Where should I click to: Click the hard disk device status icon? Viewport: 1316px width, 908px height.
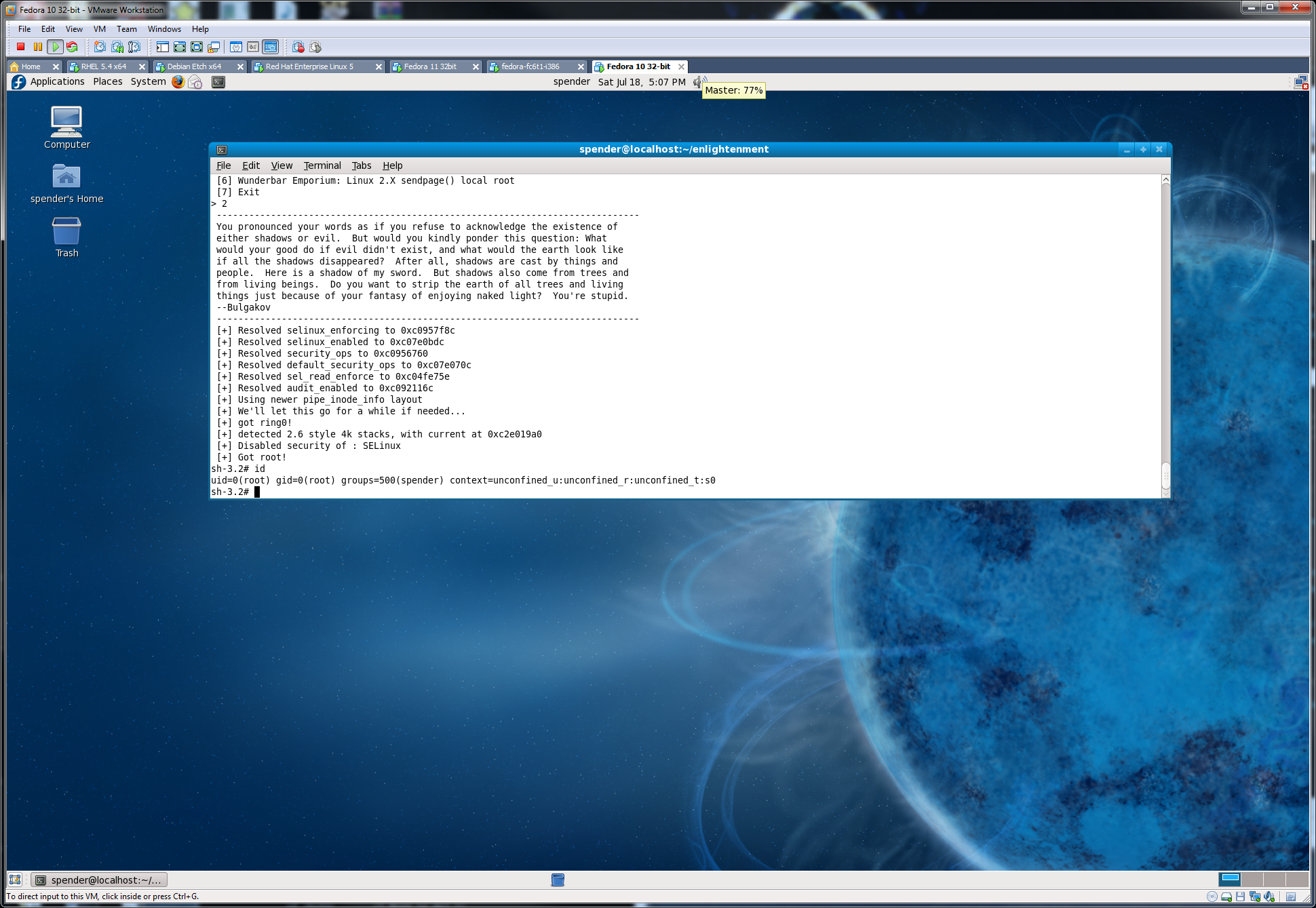click(1226, 896)
